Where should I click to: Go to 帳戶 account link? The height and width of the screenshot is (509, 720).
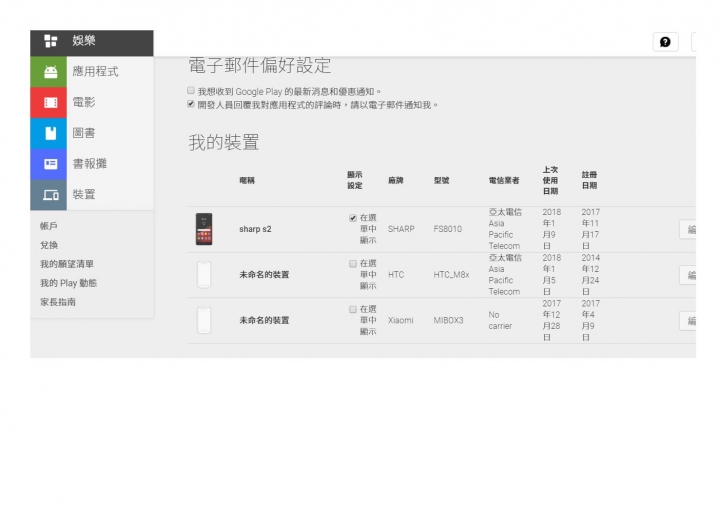pos(49,226)
